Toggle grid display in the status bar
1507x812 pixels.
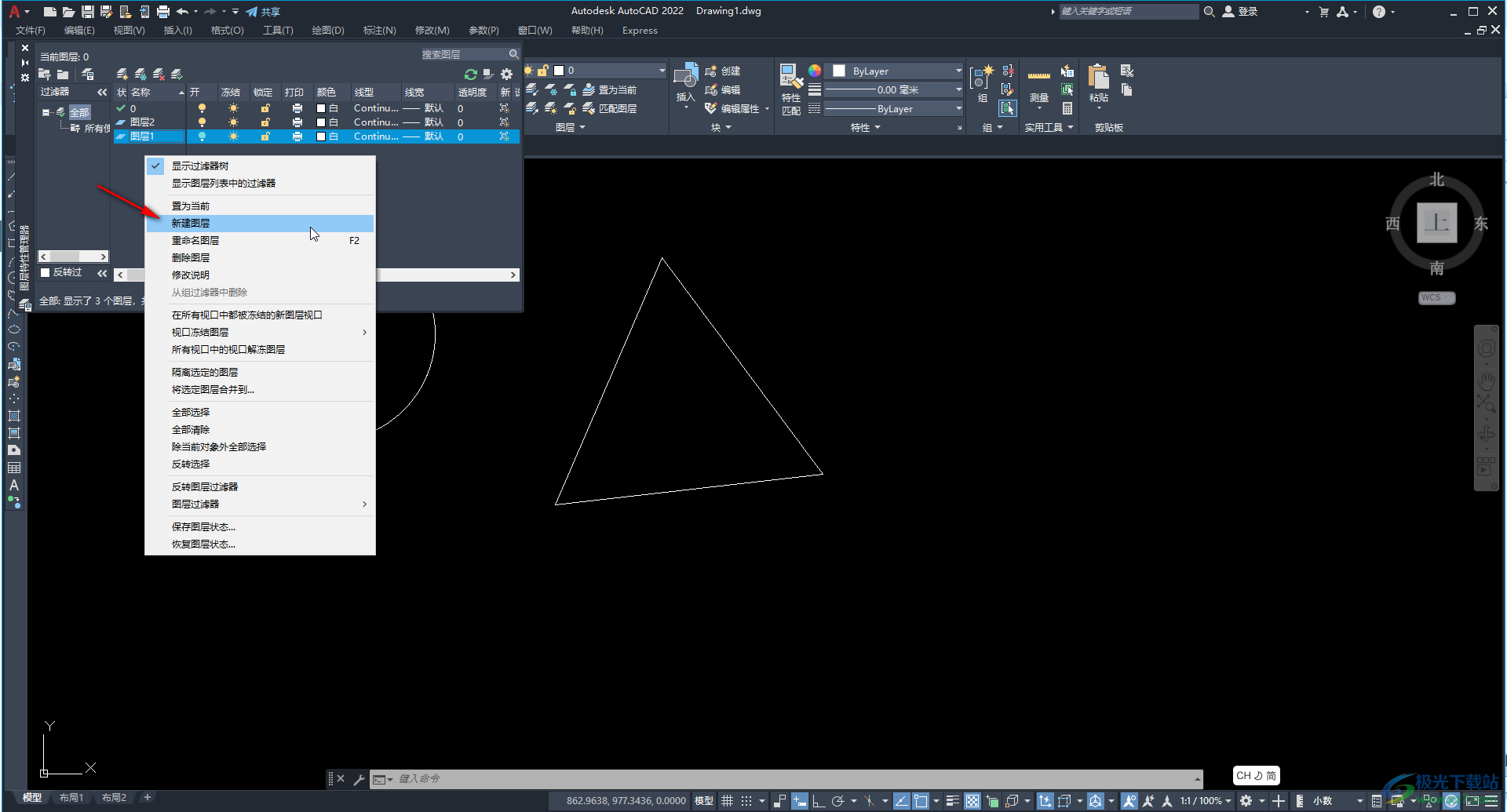(x=728, y=801)
